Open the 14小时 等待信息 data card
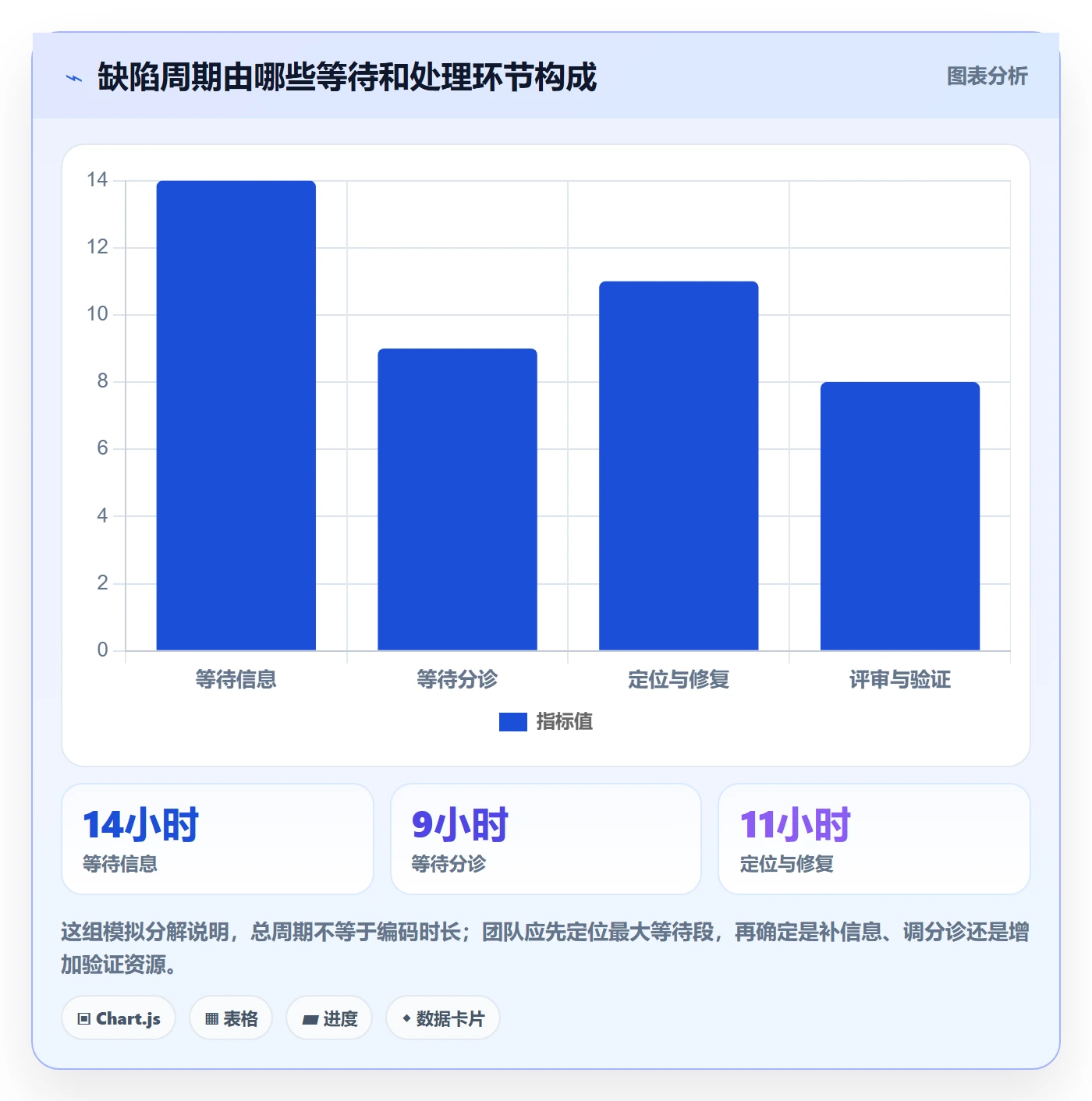 coord(218,839)
